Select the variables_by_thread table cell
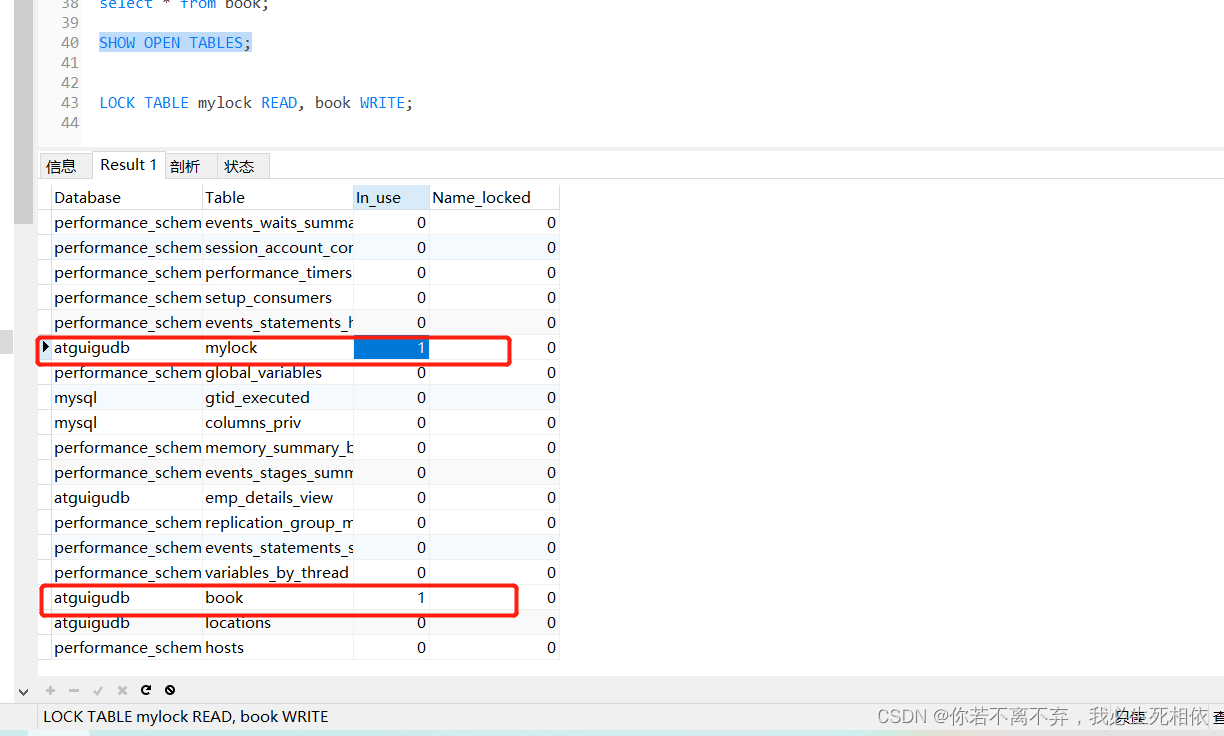Screen dimensions: 1224x736 click(x=278, y=573)
